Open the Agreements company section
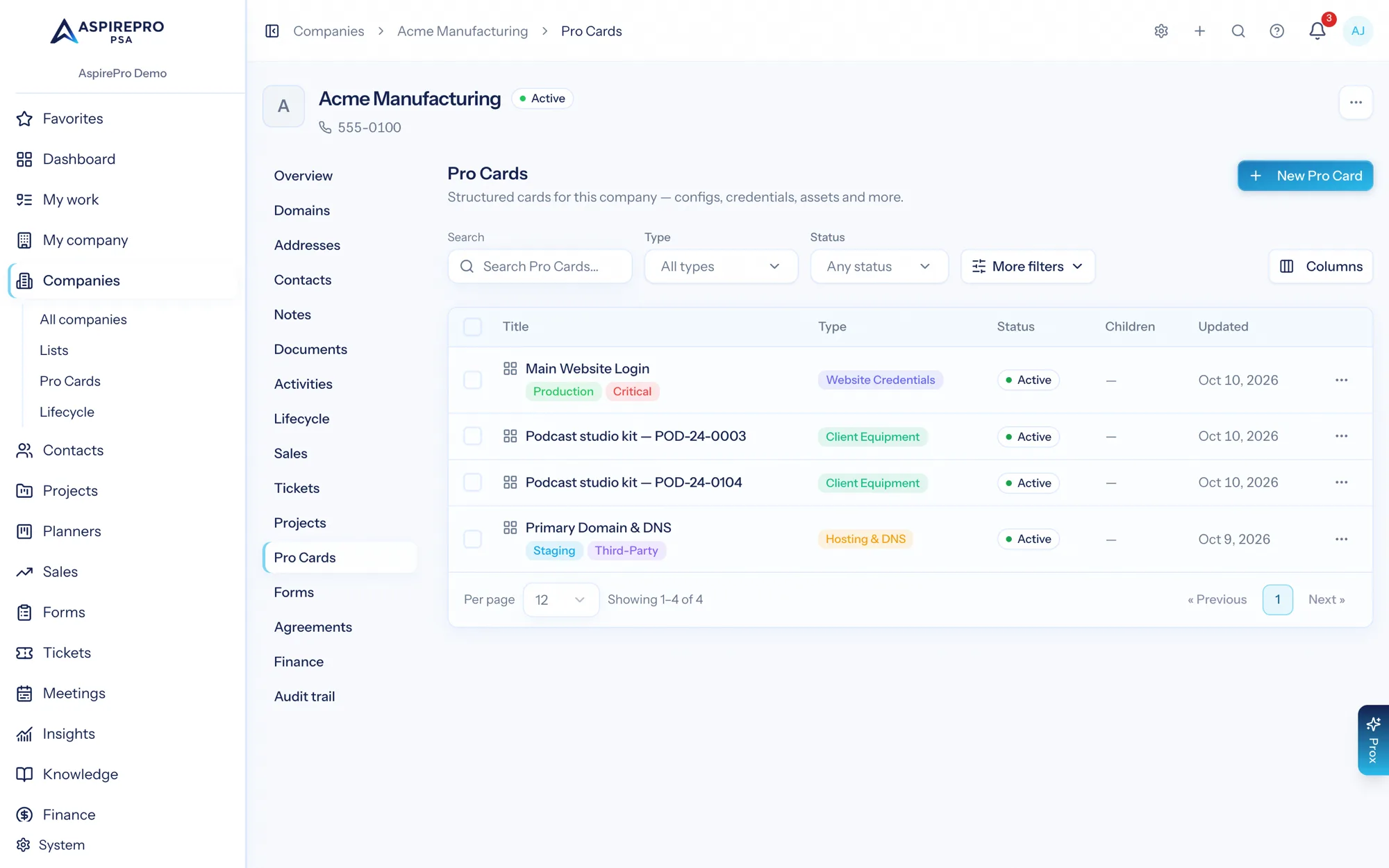 313,627
